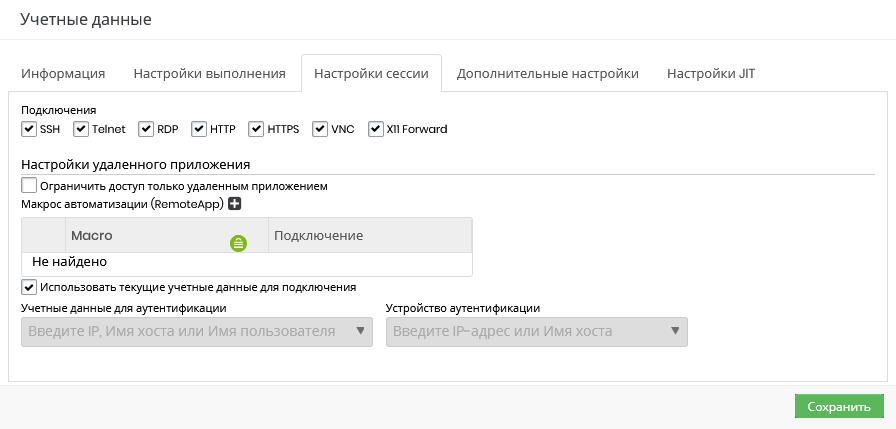The width and height of the screenshot is (896, 429).
Task: Uncheck the Telnet connection checkbox
Action: pyautogui.click(x=82, y=129)
